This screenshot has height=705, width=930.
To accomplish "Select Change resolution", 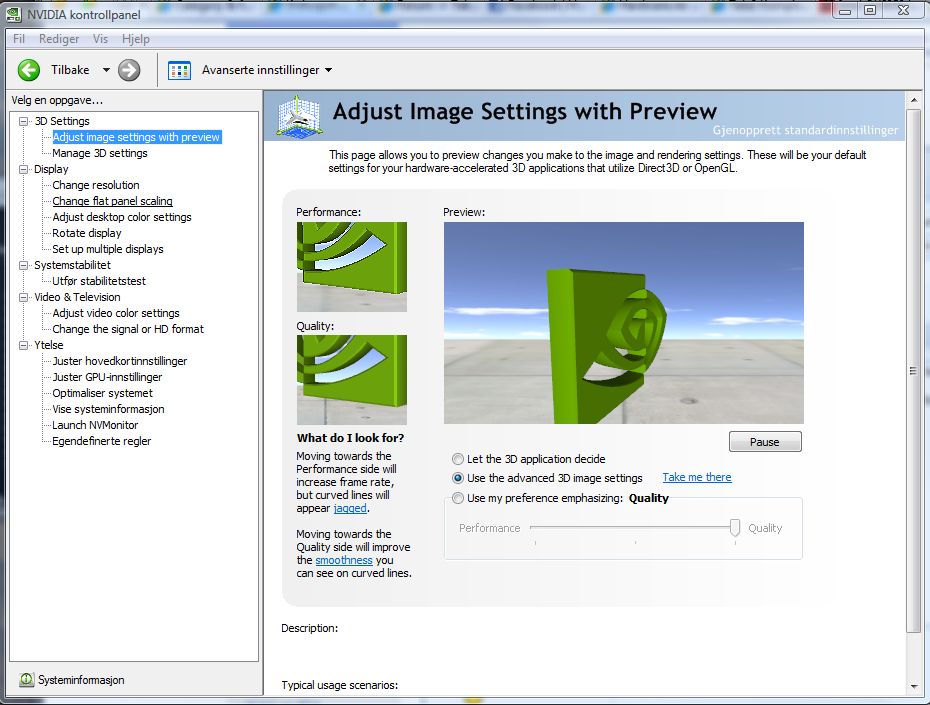I will click(95, 185).
